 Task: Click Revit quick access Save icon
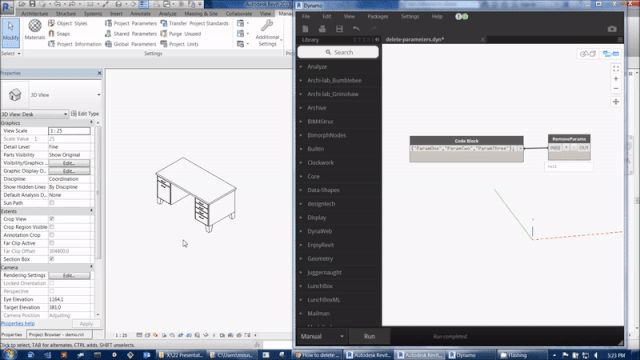32,4
